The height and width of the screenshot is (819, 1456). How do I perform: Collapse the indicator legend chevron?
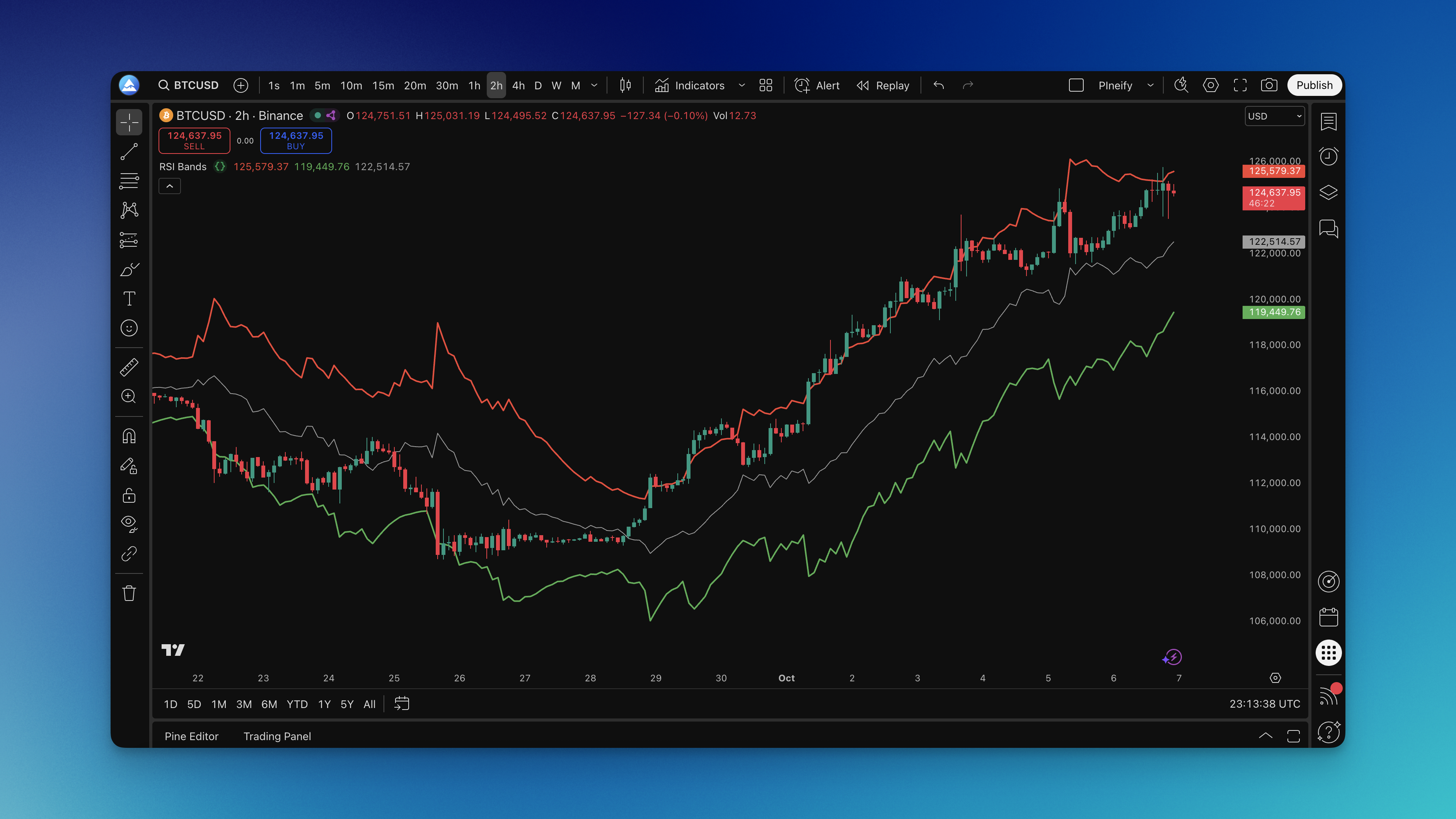[x=170, y=186]
